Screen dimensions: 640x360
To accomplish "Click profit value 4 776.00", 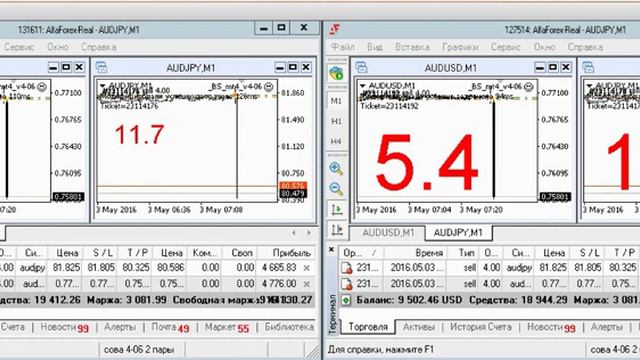I will point(279,283).
